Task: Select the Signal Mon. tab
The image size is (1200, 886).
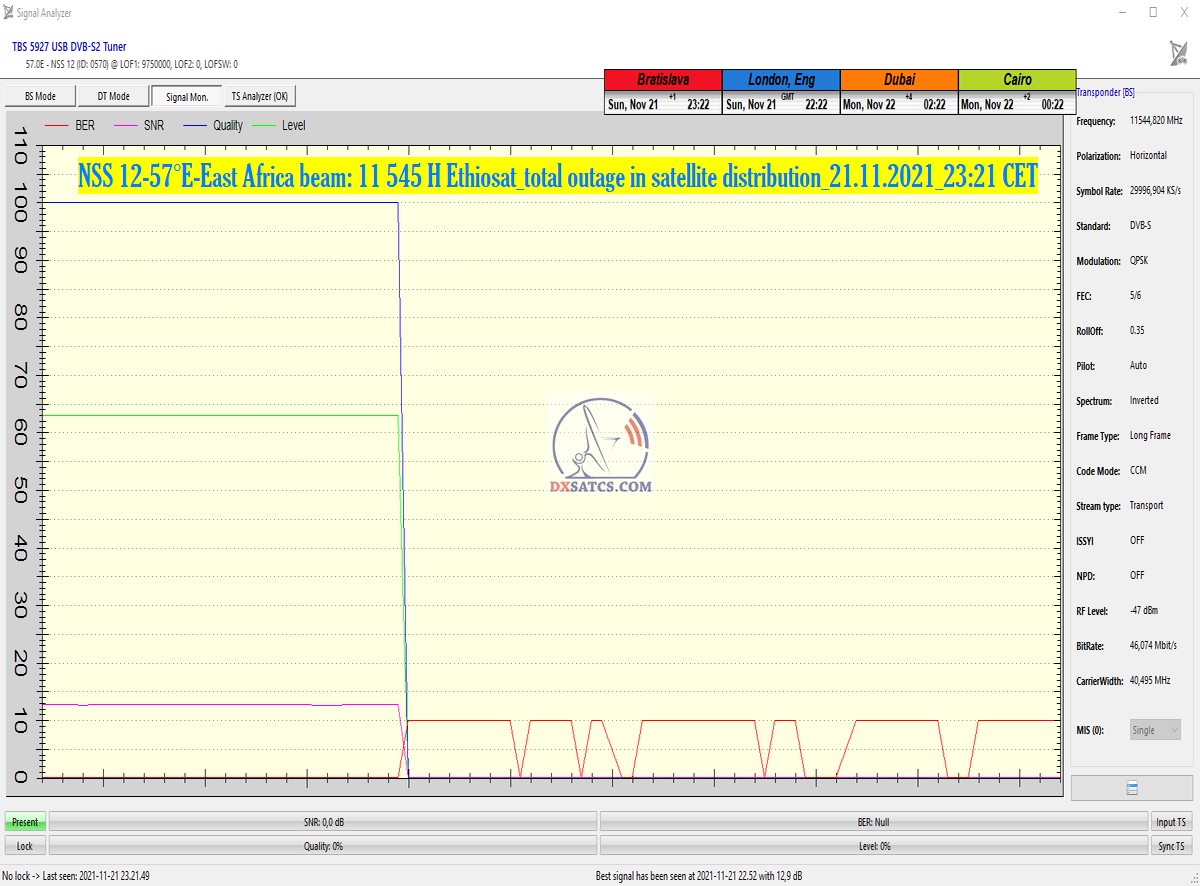Action: pos(187,97)
